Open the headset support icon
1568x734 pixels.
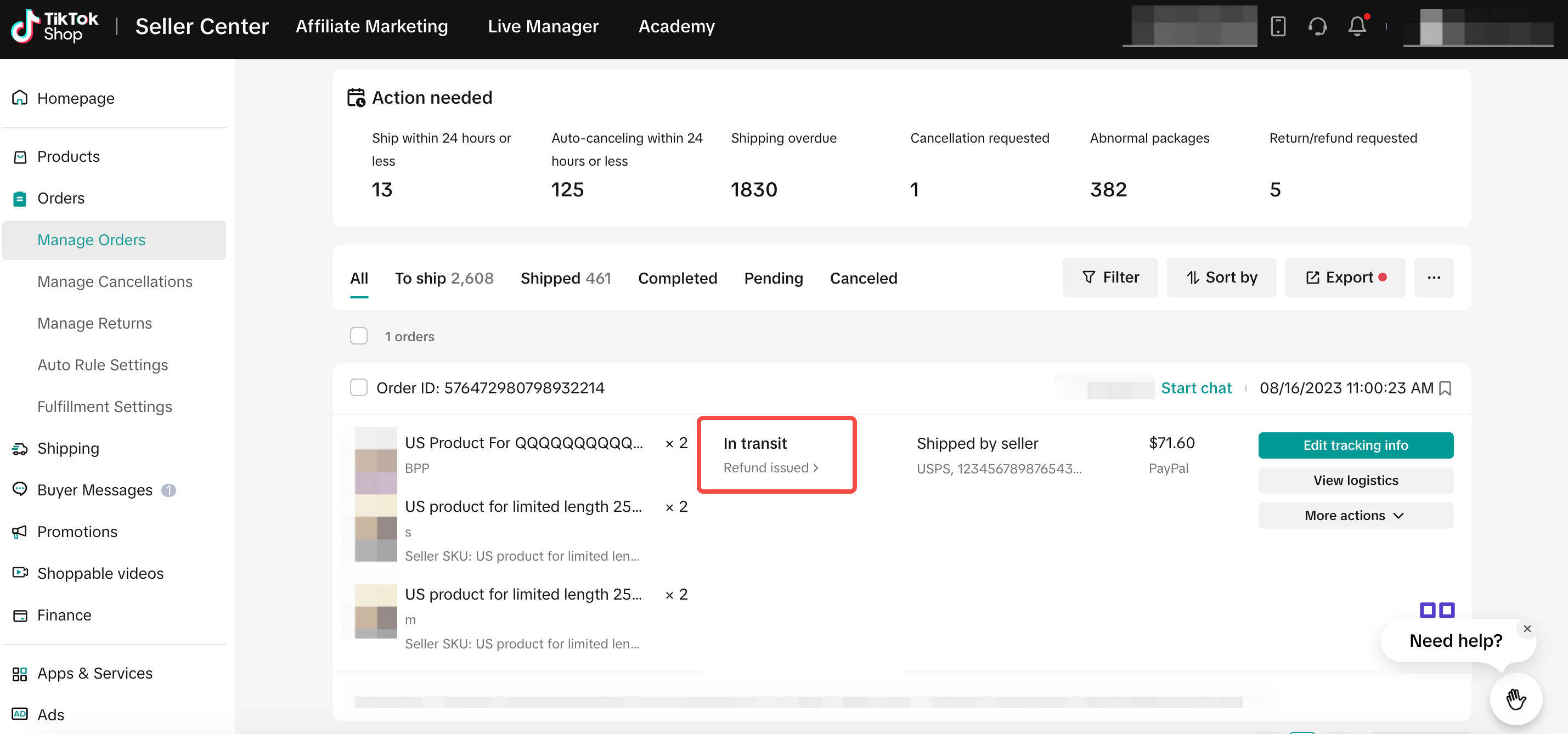click(x=1317, y=26)
